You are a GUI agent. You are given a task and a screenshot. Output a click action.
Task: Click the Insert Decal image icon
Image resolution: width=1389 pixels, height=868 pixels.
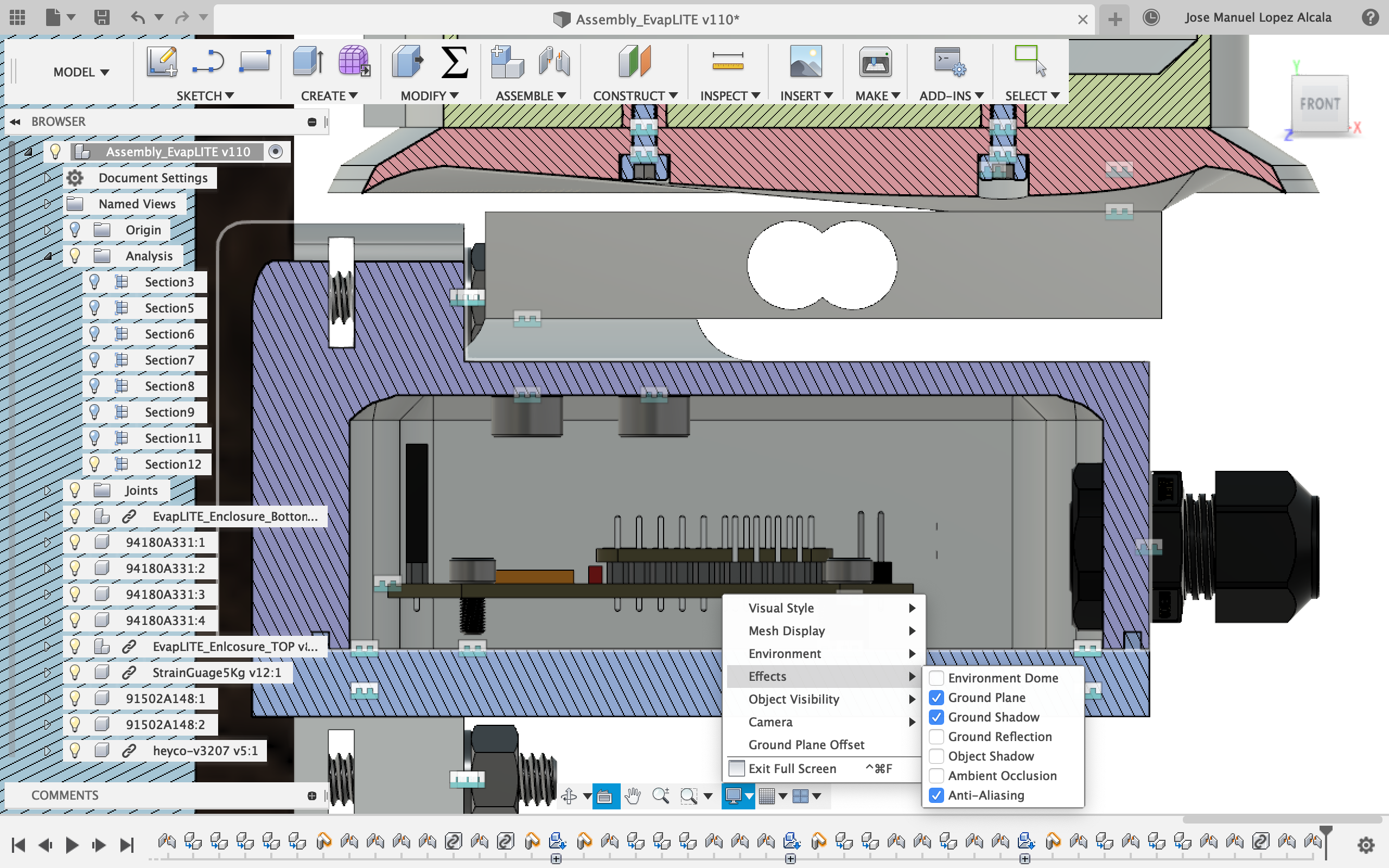click(x=806, y=61)
